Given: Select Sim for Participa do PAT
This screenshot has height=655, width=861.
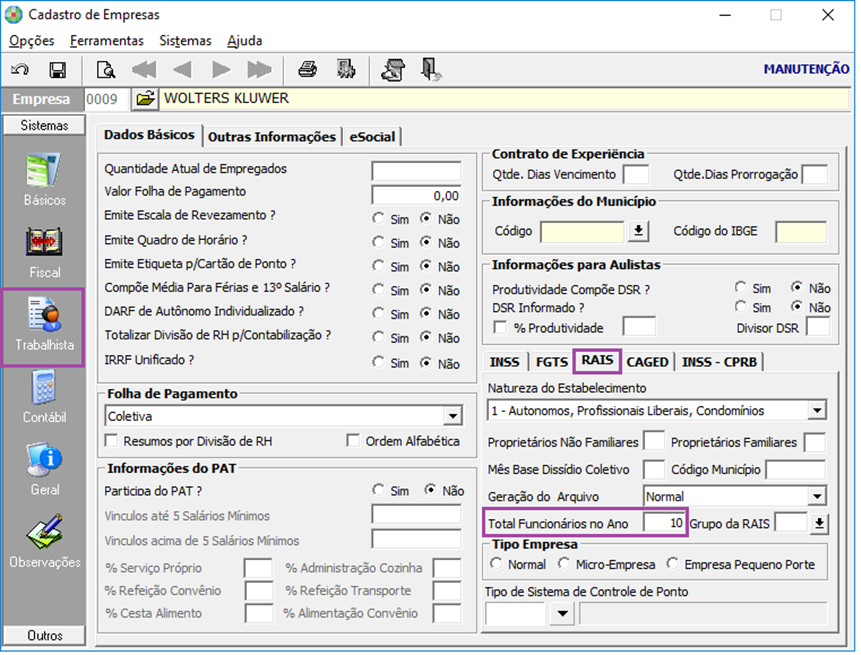Looking at the screenshot, I should point(378,490).
